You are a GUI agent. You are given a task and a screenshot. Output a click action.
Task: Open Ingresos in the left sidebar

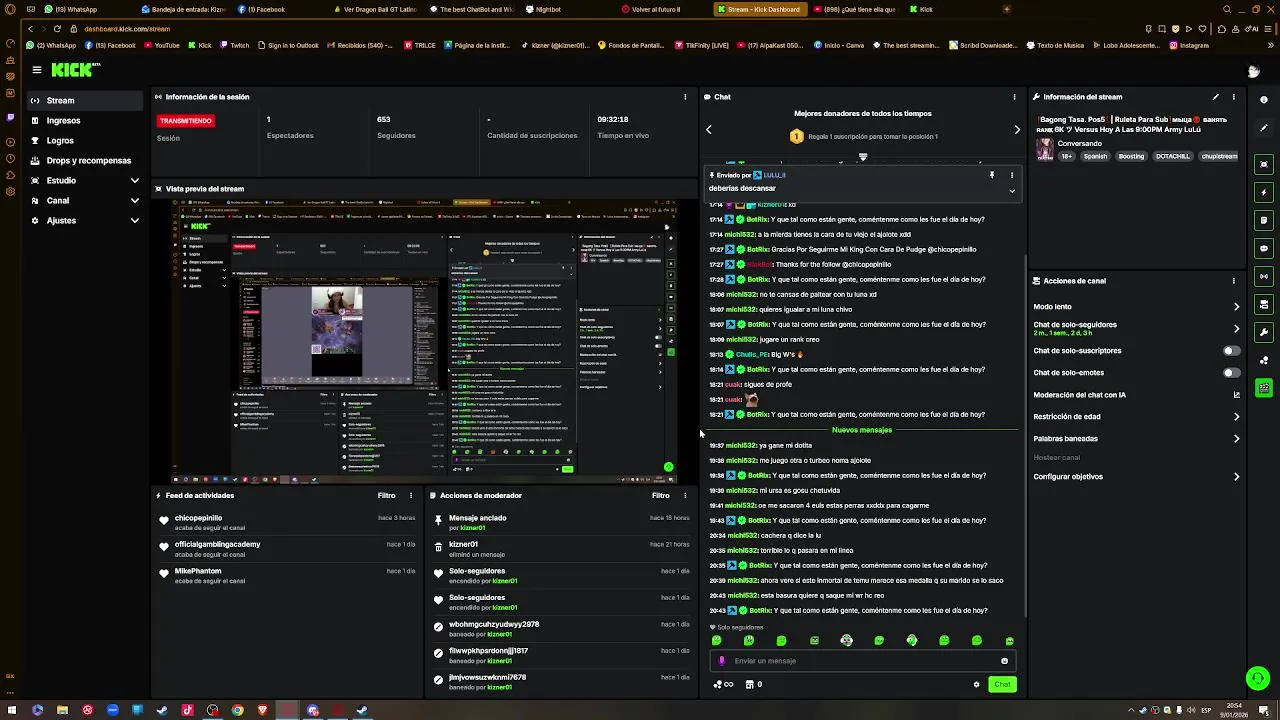(x=86, y=121)
